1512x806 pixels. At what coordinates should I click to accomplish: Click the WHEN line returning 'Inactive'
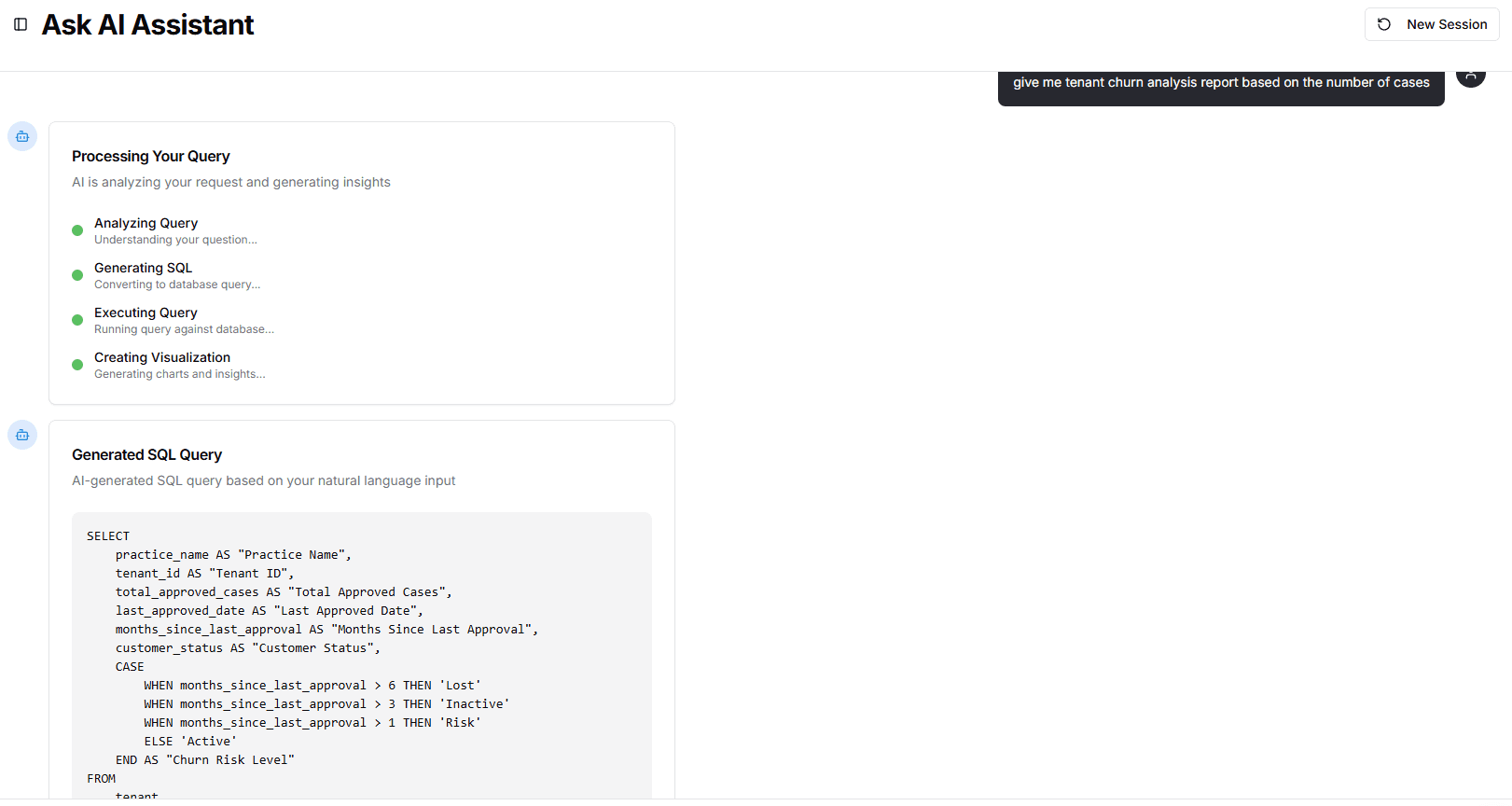(x=326, y=704)
